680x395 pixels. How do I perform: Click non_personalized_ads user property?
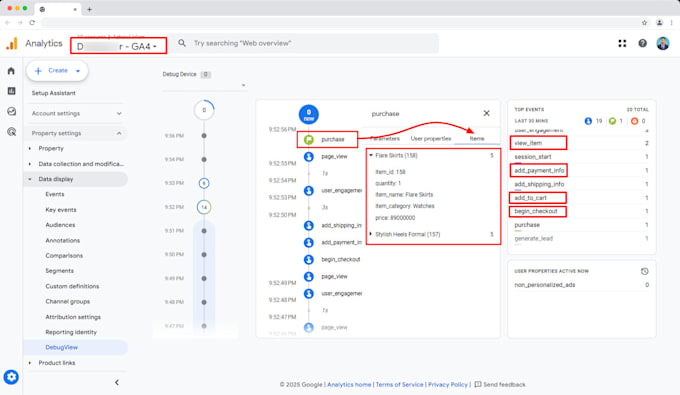coord(545,285)
